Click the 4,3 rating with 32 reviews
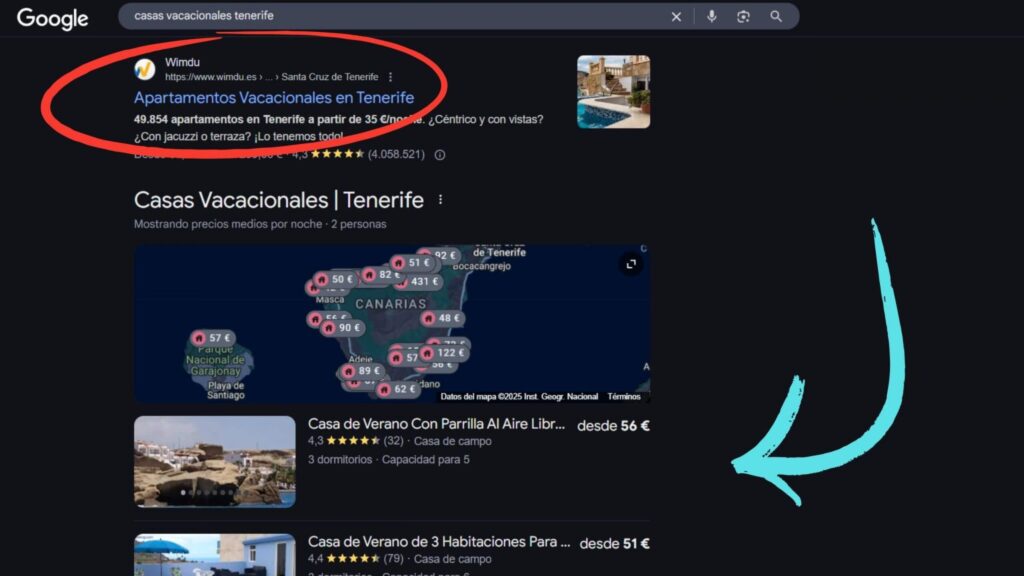The height and width of the screenshot is (576, 1024). click(x=356, y=441)
